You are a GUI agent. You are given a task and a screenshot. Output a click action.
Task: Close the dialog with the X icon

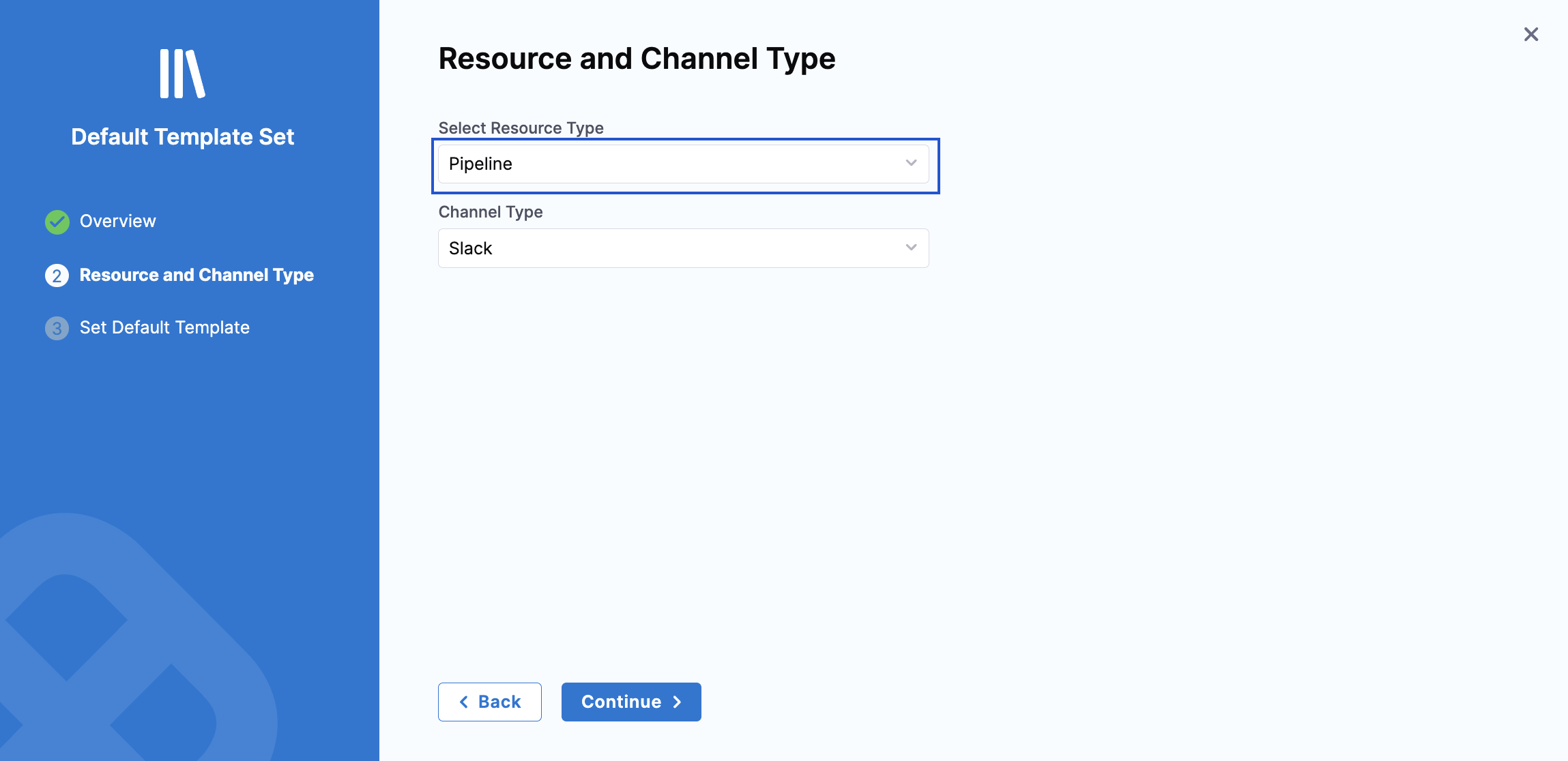click(x=1531, y=34)
